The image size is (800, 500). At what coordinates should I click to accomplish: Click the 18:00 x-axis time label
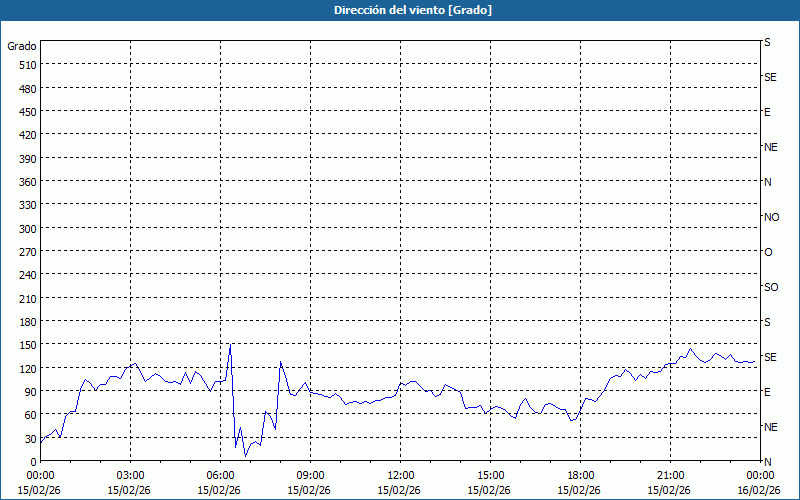point(580,475)
